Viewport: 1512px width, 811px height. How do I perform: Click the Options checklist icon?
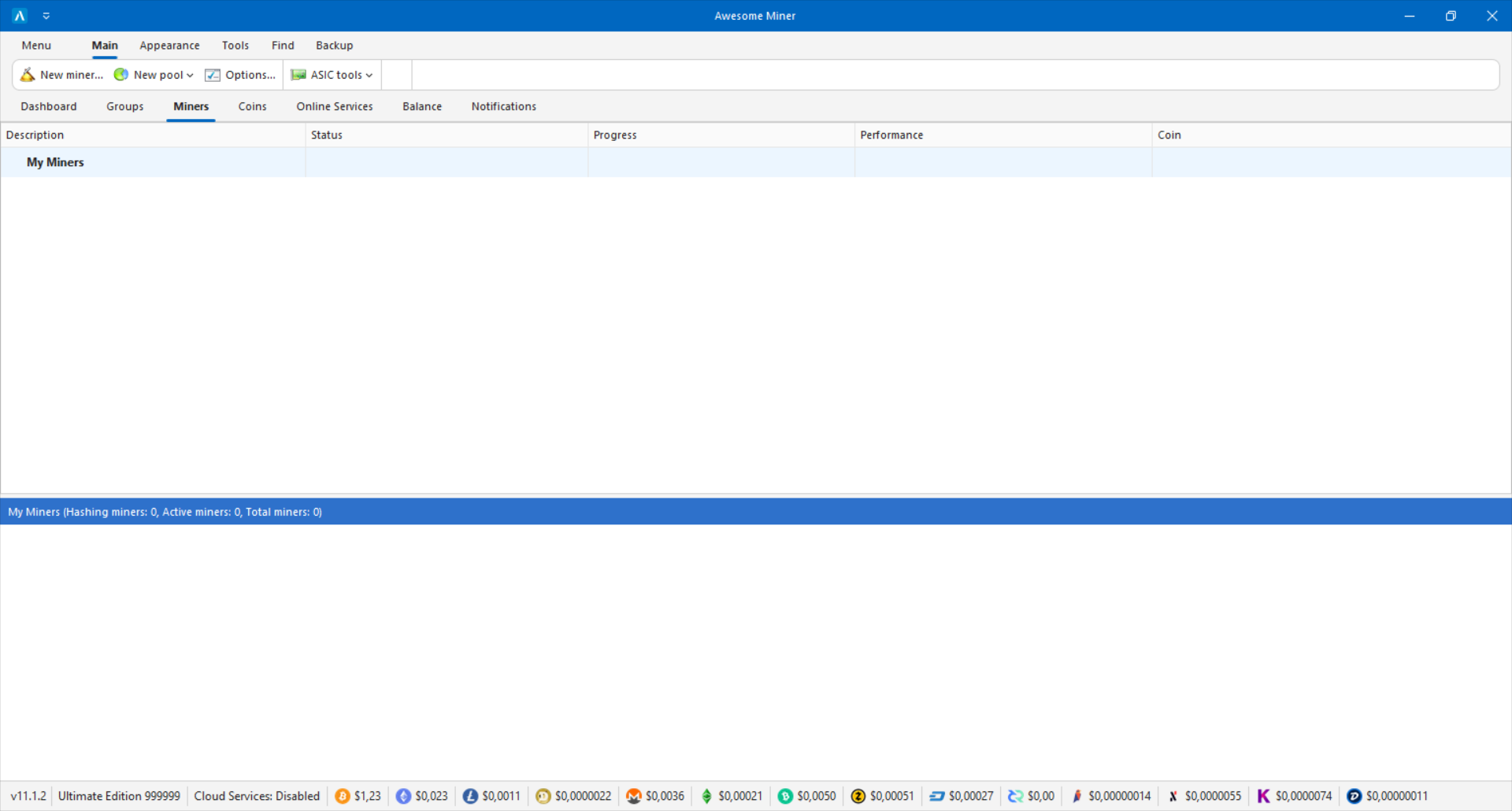[x=213, y=75]
